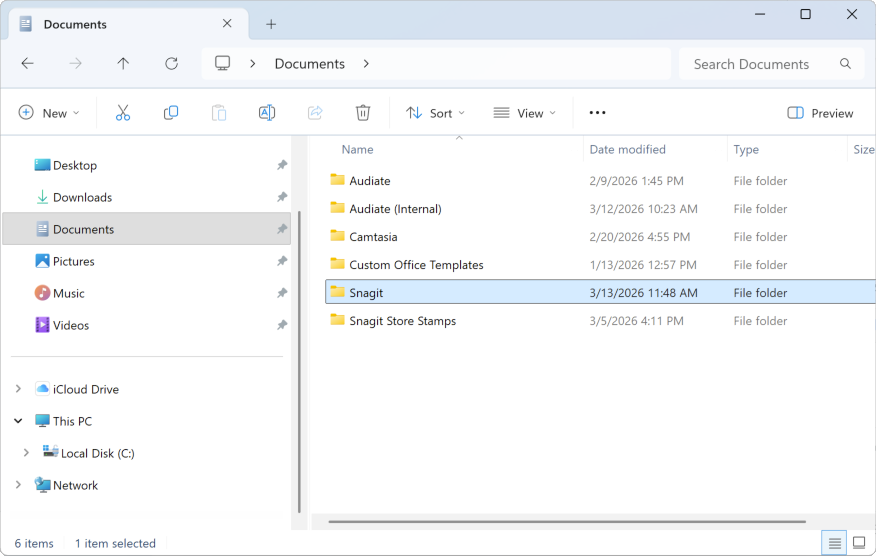
Task: Click the Audiate folder icon
Action: pyautogui.click(x=337, y=180)
